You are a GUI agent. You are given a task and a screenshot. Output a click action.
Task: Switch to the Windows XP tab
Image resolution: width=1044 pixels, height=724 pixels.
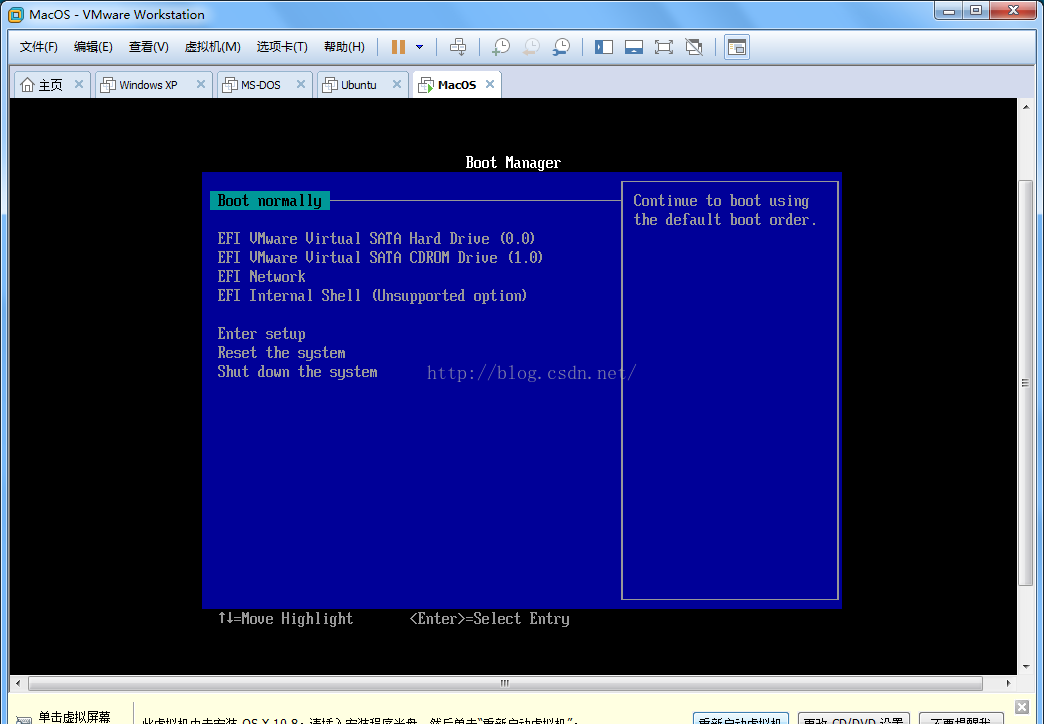[147, 85]
